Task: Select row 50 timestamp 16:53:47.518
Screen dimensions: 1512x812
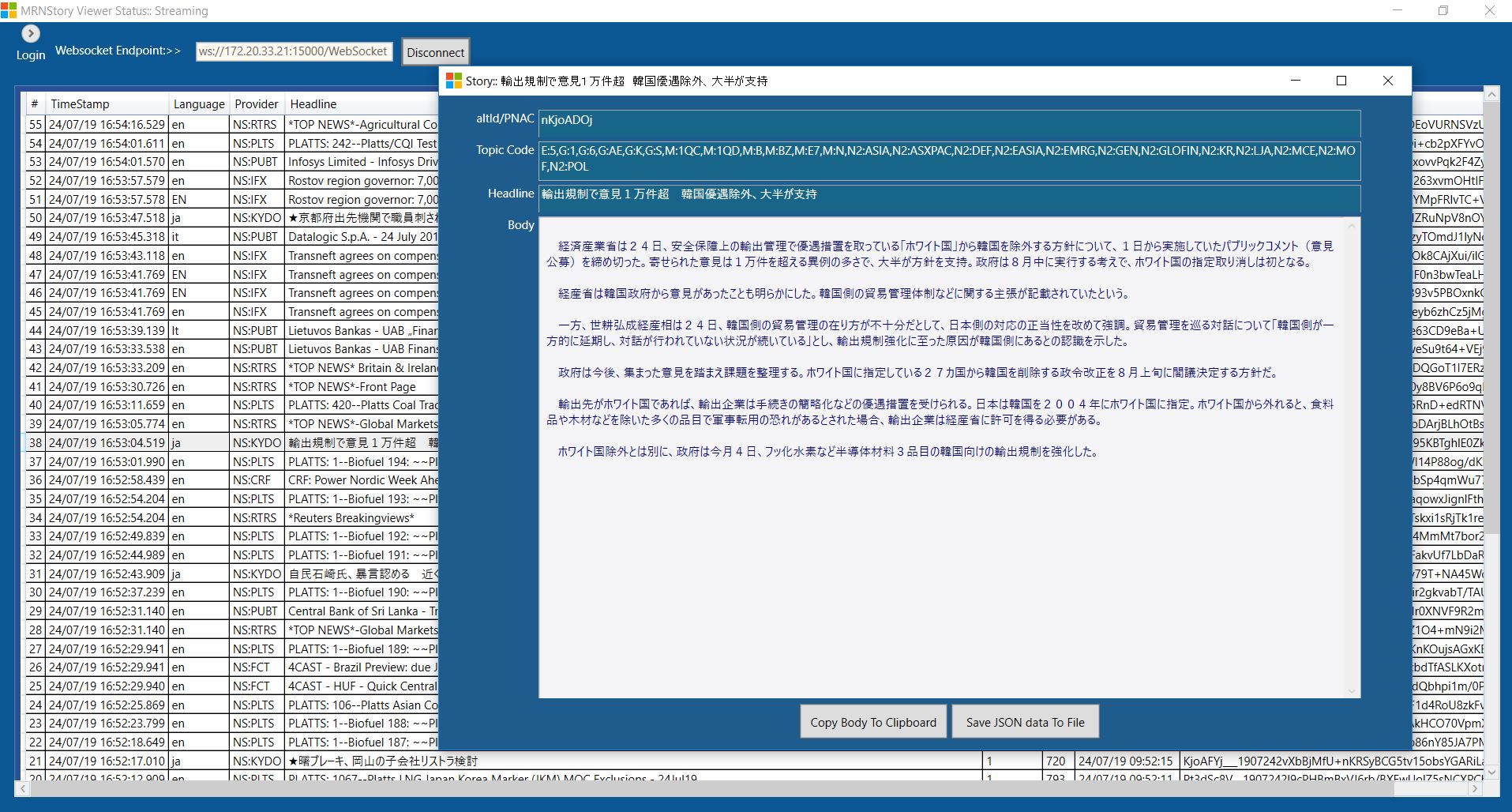Action: pos(107,218)
